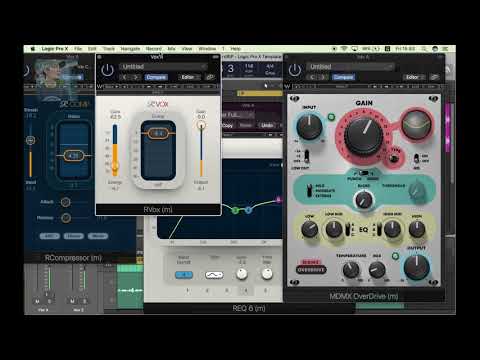Toggle the blue band on/off button in REQ 6
This screenshot has width=480, height=360.
coord(184,275)
